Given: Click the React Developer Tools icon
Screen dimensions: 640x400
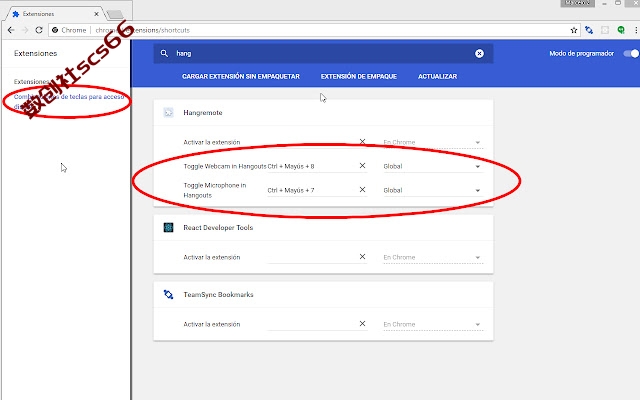Looking at the screenshot, I should click(x=168, y=227).
